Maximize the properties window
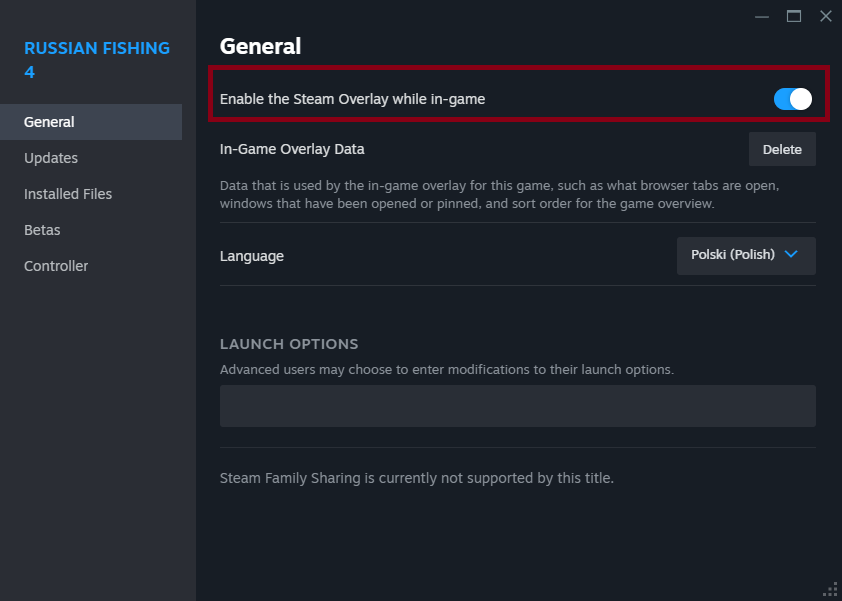 pyautogui.click(x=794, y=16)
